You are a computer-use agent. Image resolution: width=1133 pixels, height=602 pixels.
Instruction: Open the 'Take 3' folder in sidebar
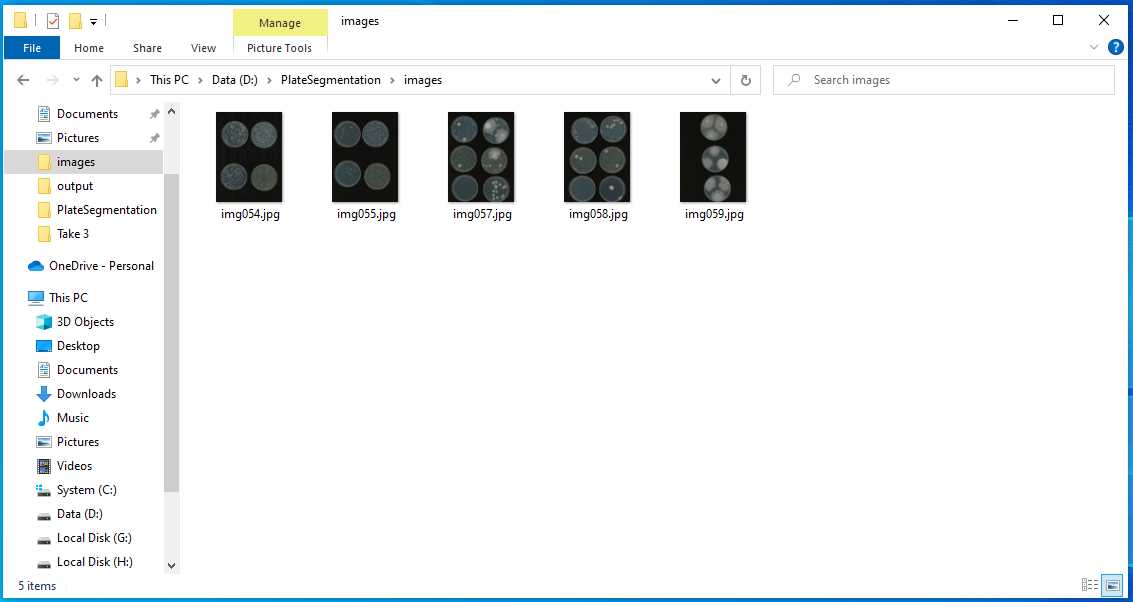[x=72, y=233]
